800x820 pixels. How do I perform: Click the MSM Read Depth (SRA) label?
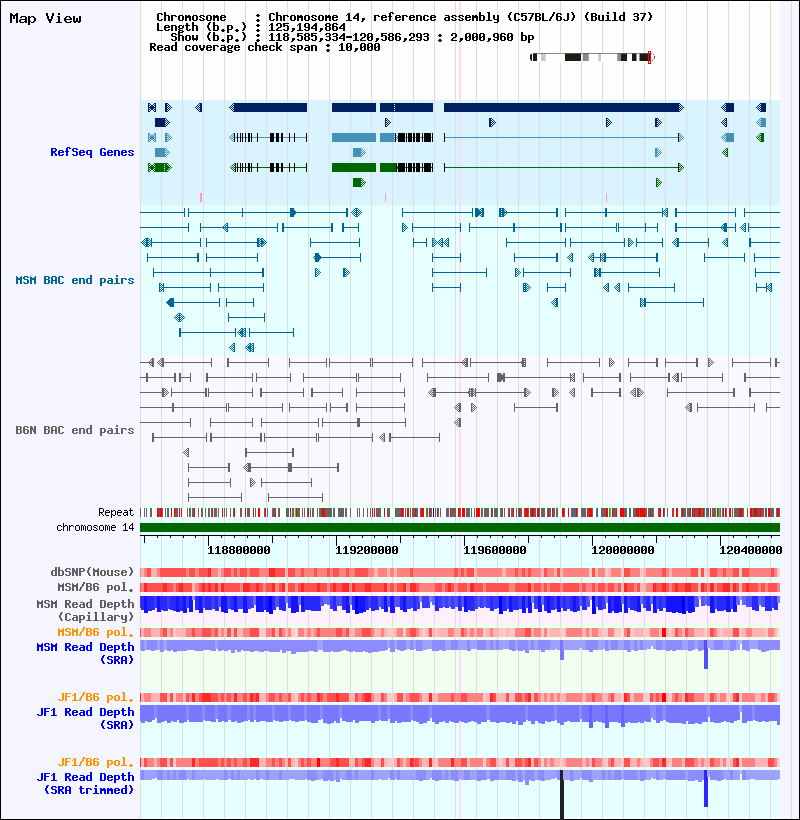(x=85, y=653)
